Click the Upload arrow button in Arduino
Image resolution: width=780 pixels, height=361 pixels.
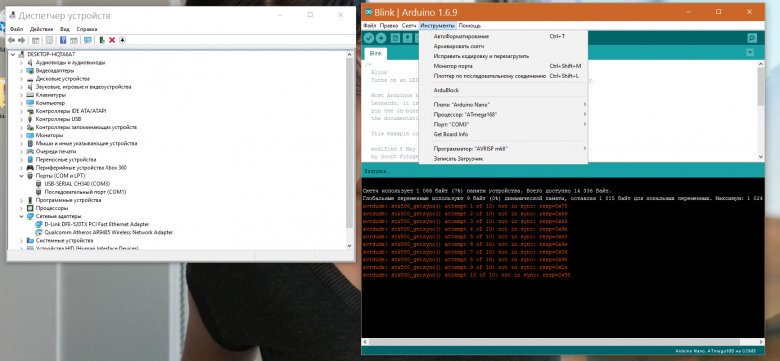(381, 38)
